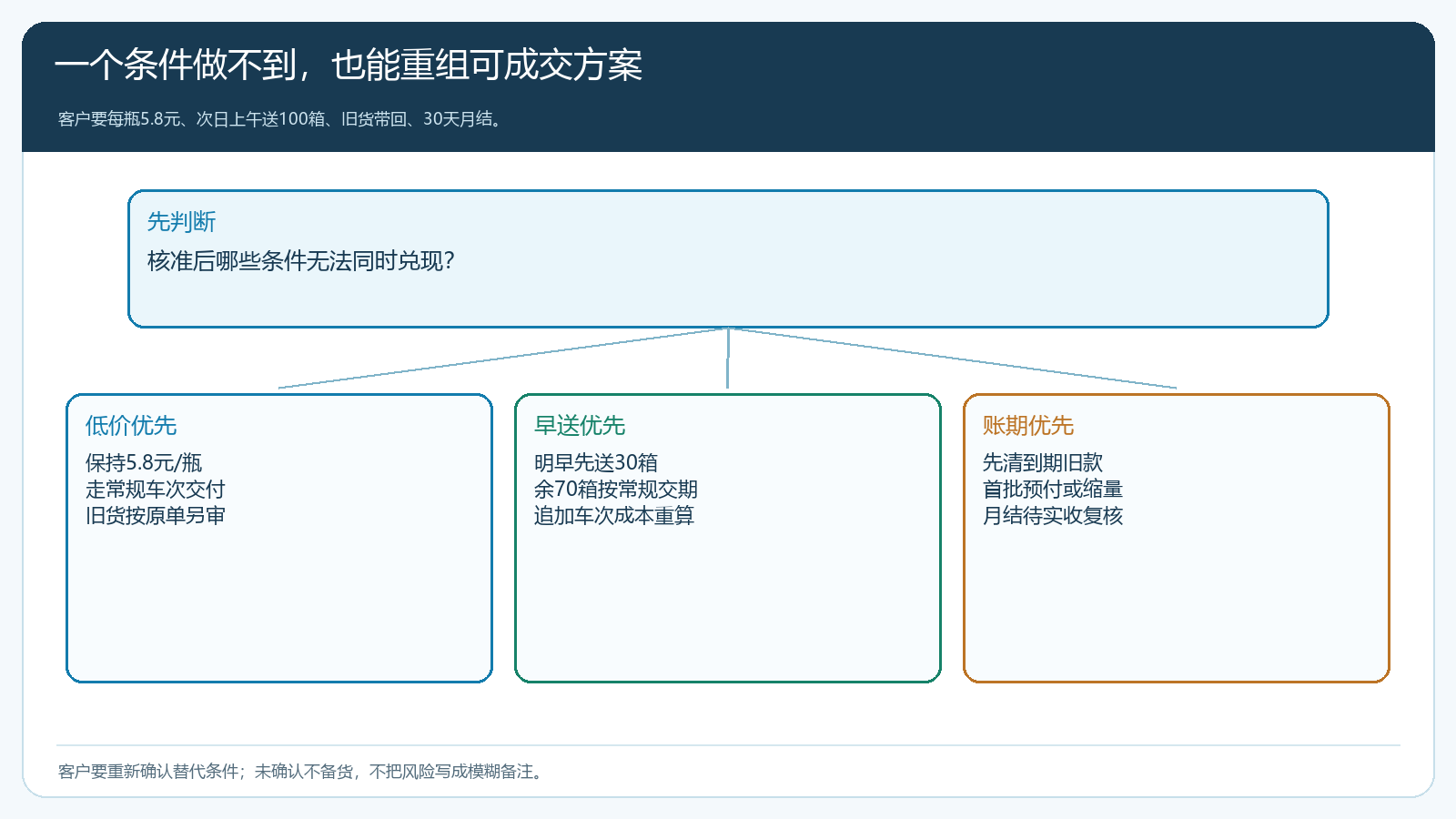Click the 低价优先 card heading
The width and height of the screenshot is (1456, 819).
pos(131,425)
